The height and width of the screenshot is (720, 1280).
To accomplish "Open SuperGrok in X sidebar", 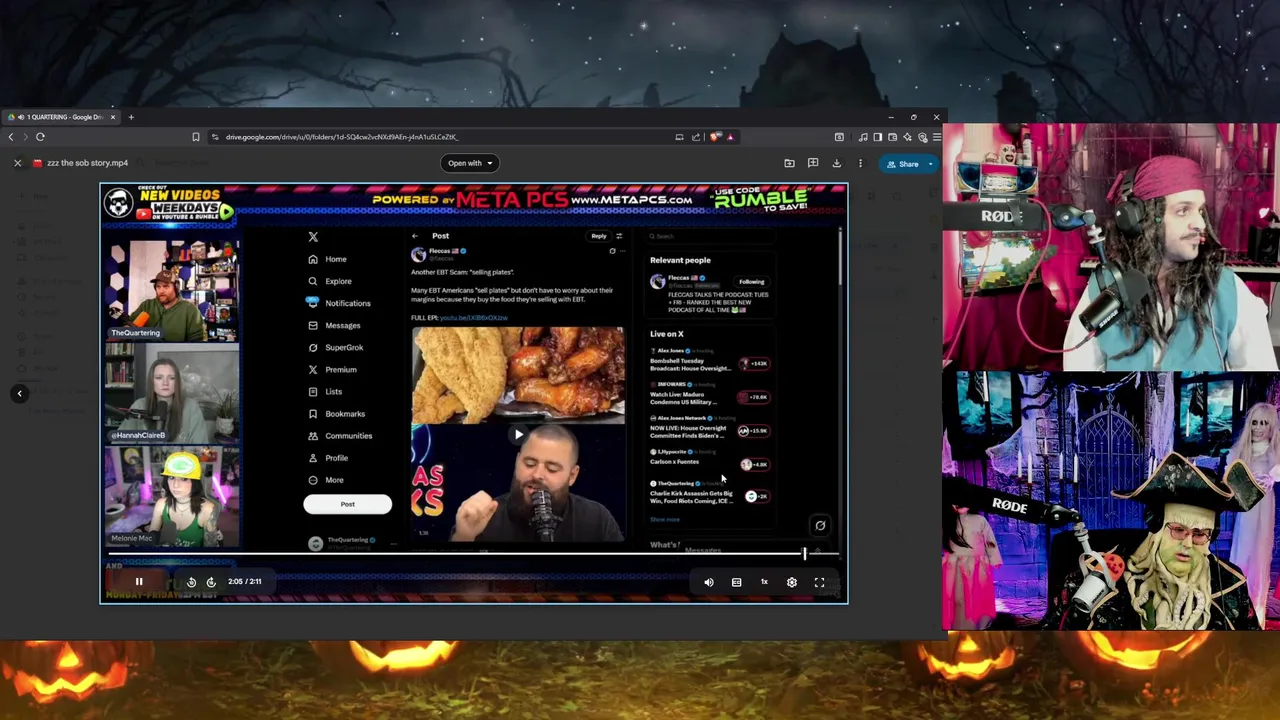I will [336, 347].
